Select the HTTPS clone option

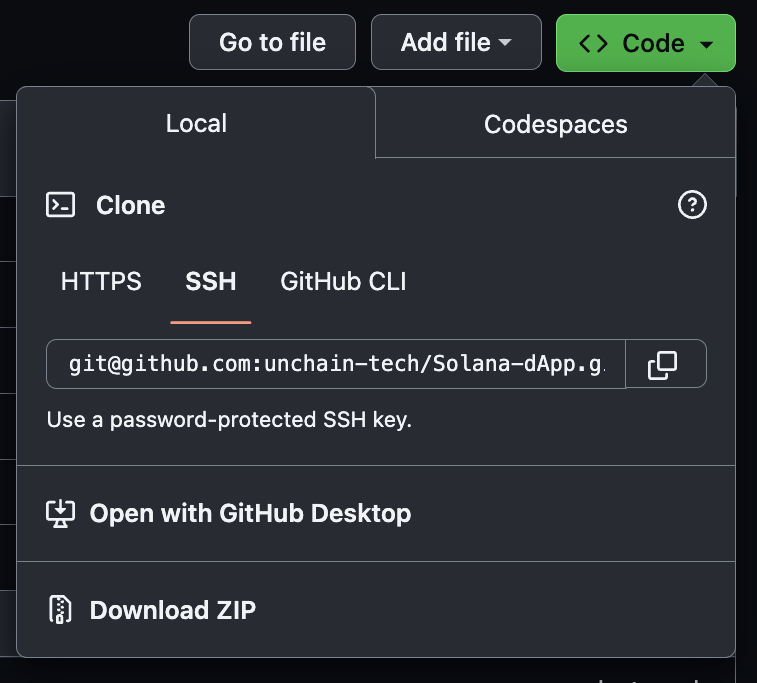(x=101, y=281)
